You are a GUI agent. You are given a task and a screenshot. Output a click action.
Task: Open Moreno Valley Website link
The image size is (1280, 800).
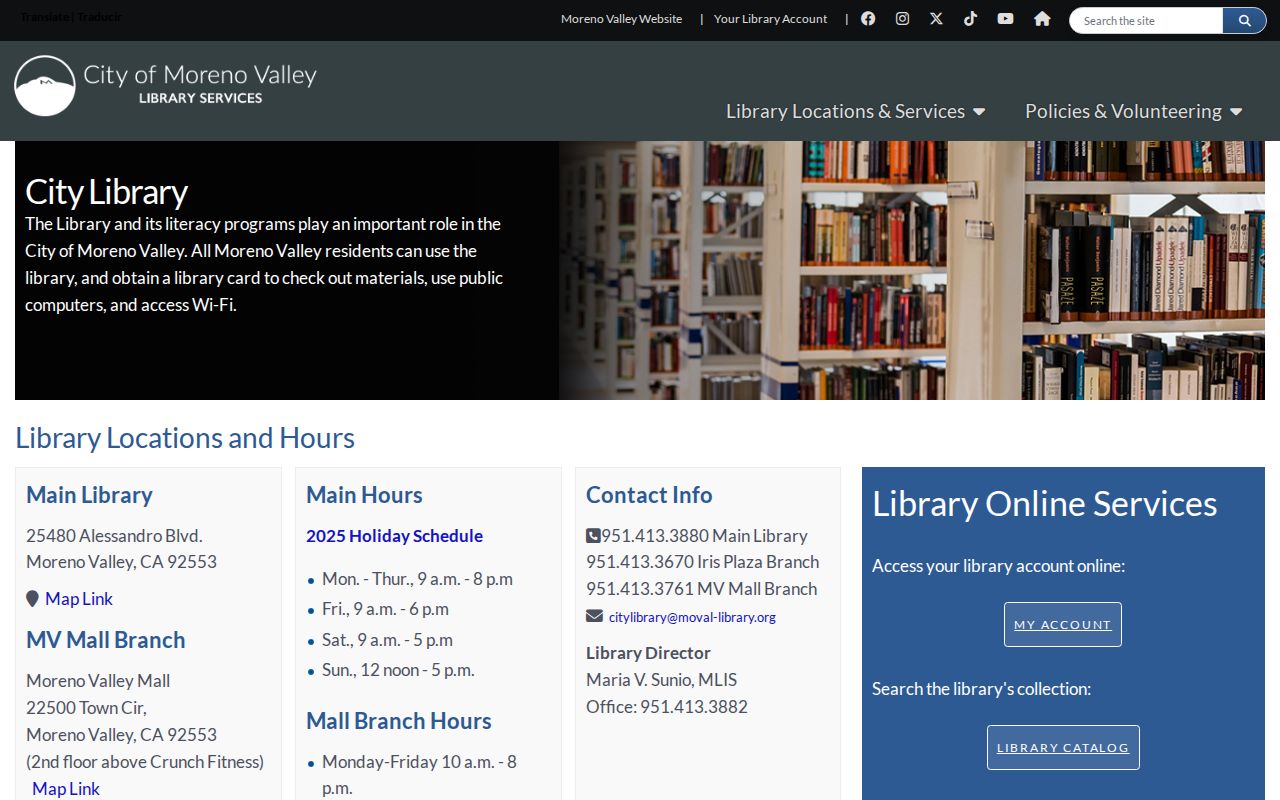point(621,19)
